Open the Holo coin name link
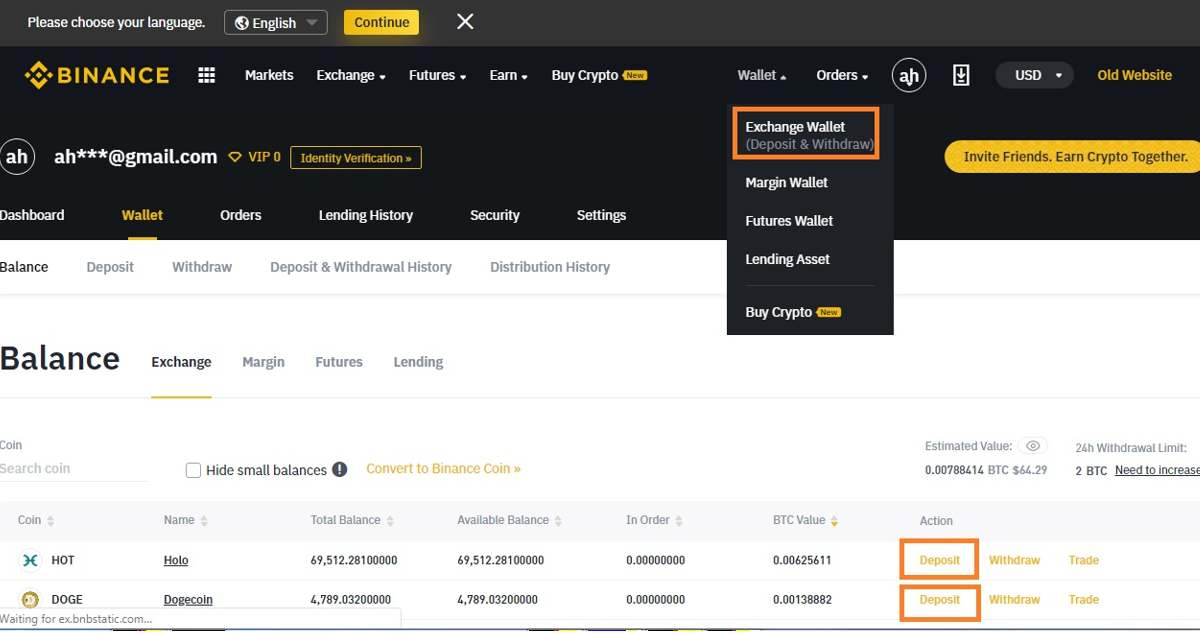Image resolution: width=1200 pixels, height=633 pixels. pyautogui.click(x=176, y=561)
